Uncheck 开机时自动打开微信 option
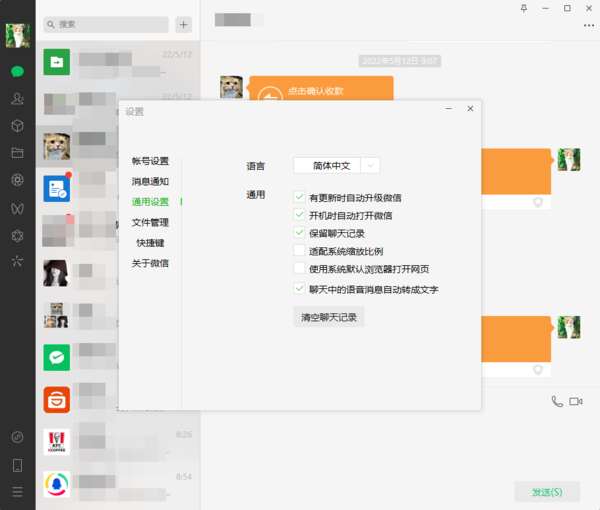The height and width of the screenshot is (510, 600). [299, 215]
